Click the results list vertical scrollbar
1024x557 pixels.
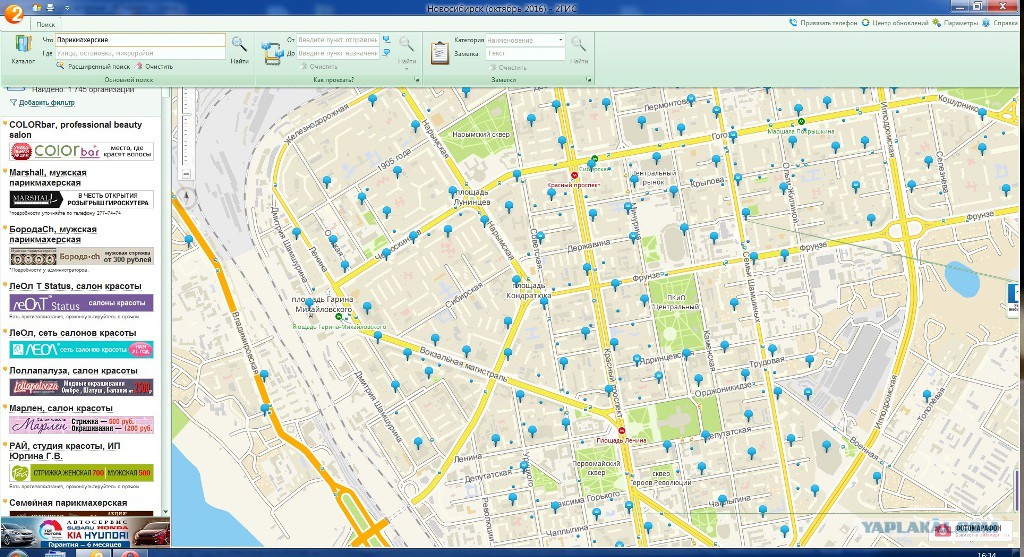165,300
